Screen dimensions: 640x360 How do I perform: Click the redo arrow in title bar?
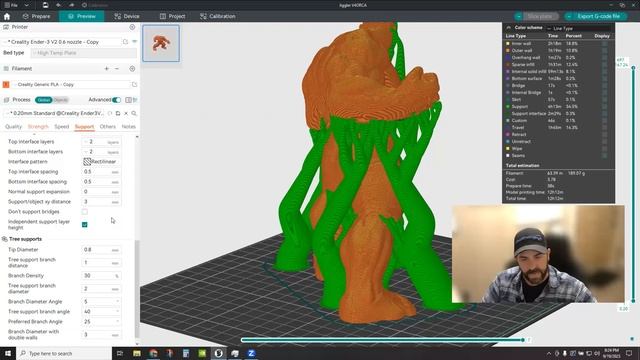pyautogui.click(x=71, y=5)
